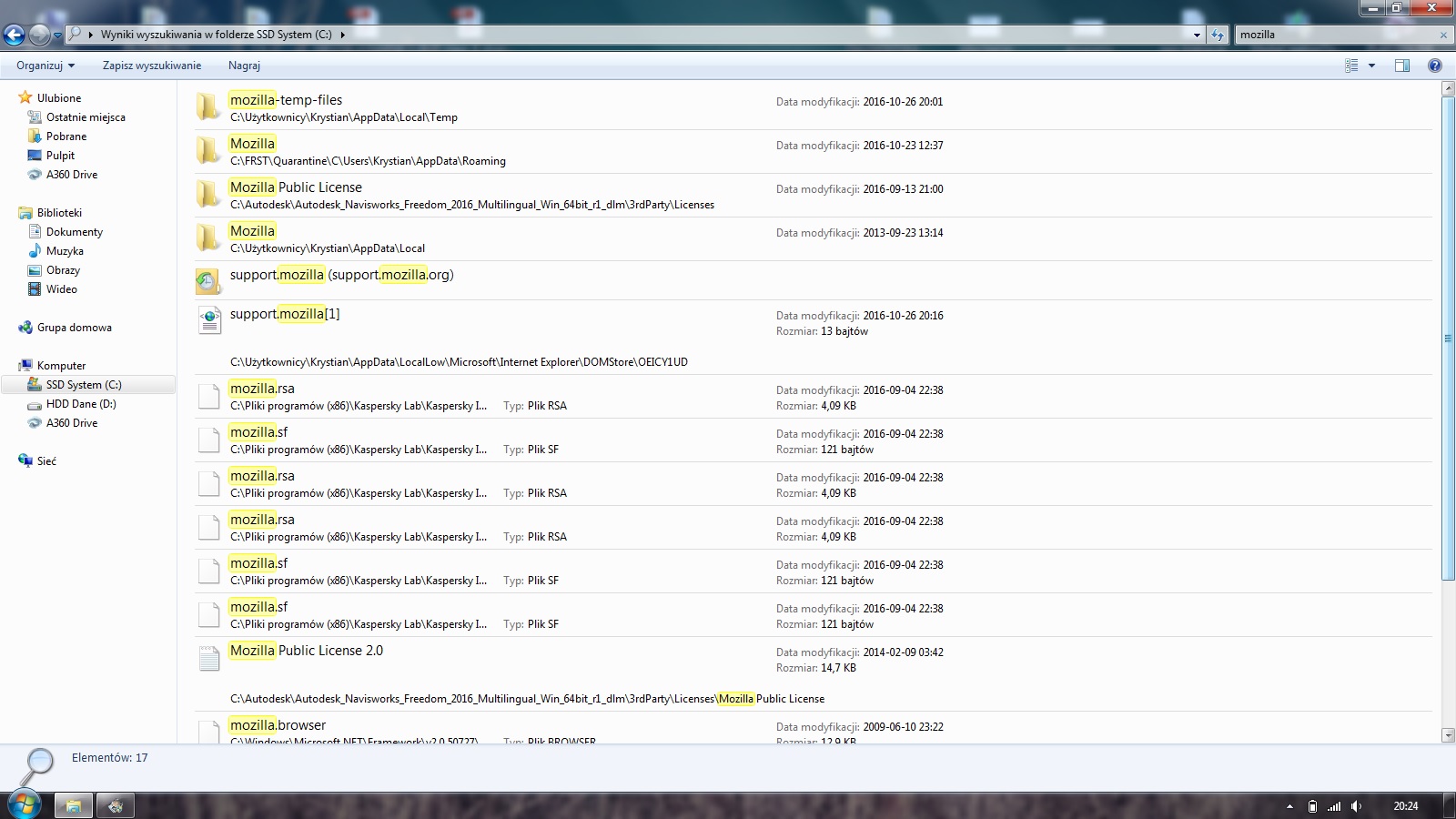Open the HDD Dane (D:) drive

pos(81,404)
